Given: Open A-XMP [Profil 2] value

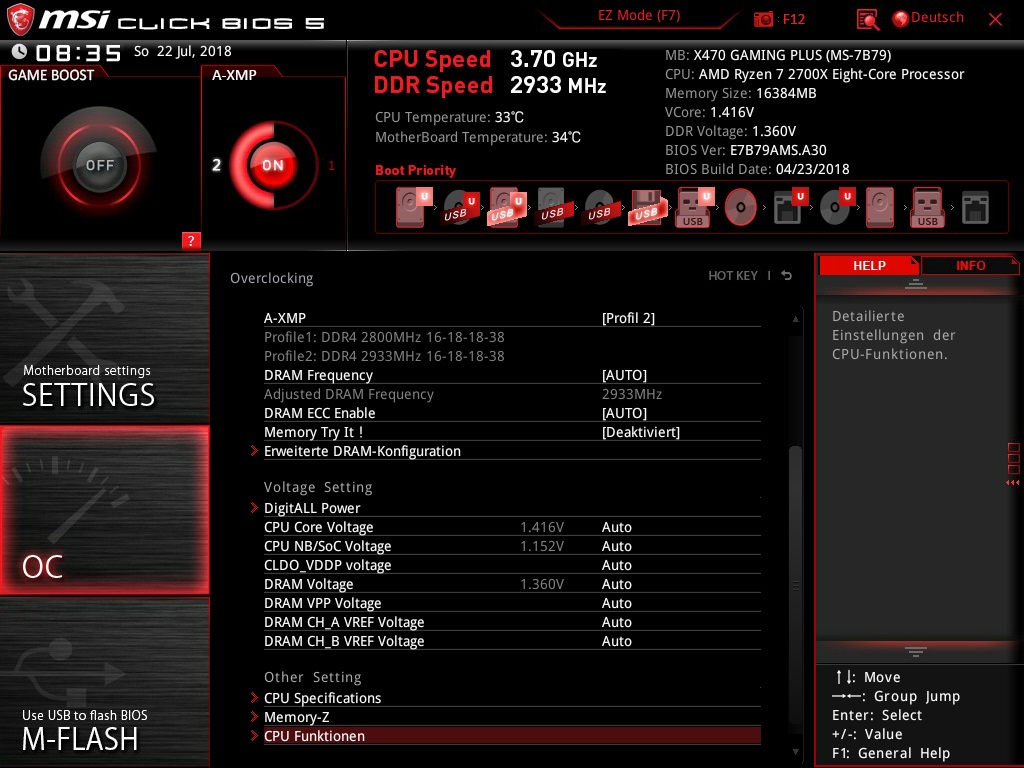Looking at the screenshot, I should [x=628, y=318].
